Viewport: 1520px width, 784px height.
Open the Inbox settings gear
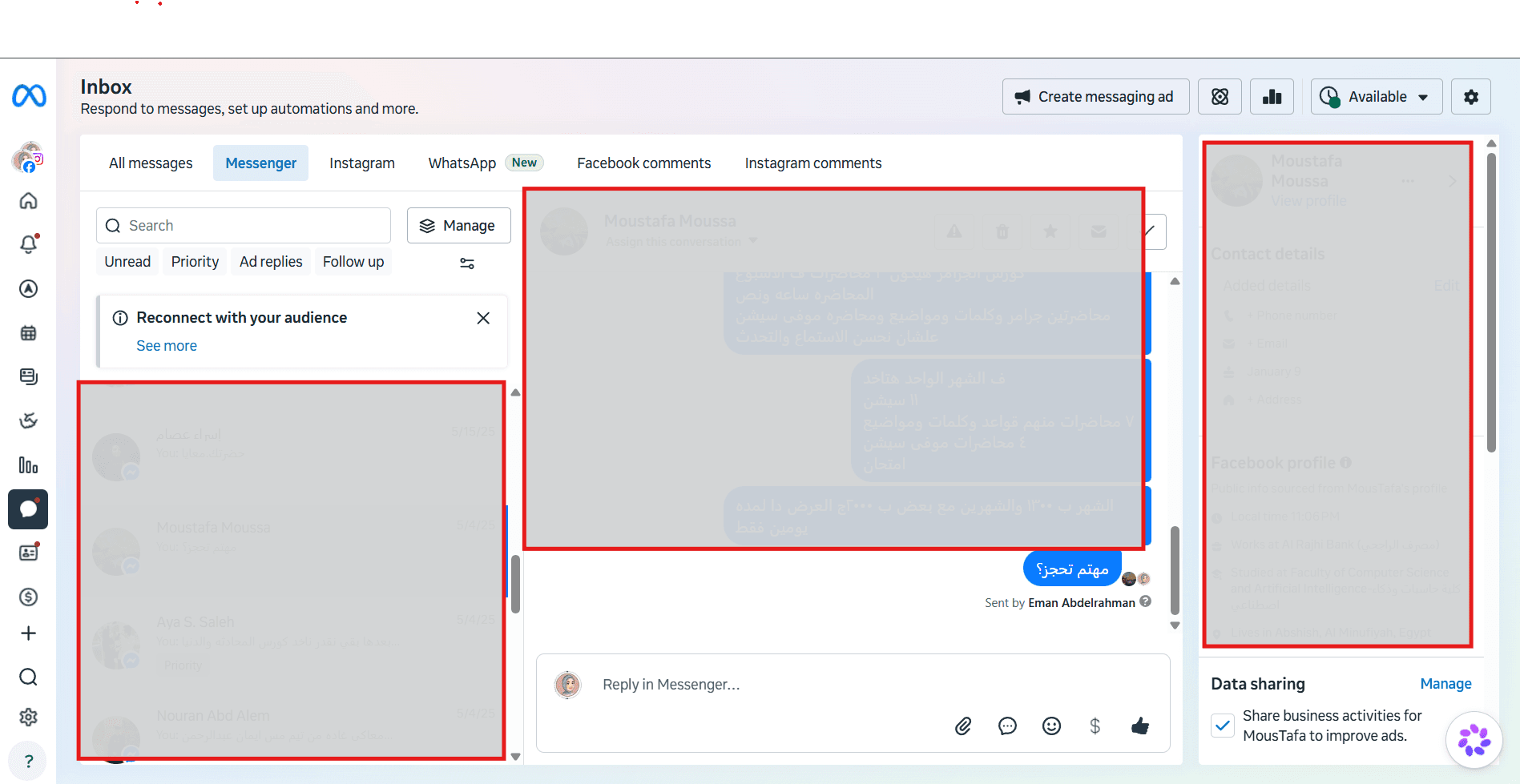[1471, 97]
